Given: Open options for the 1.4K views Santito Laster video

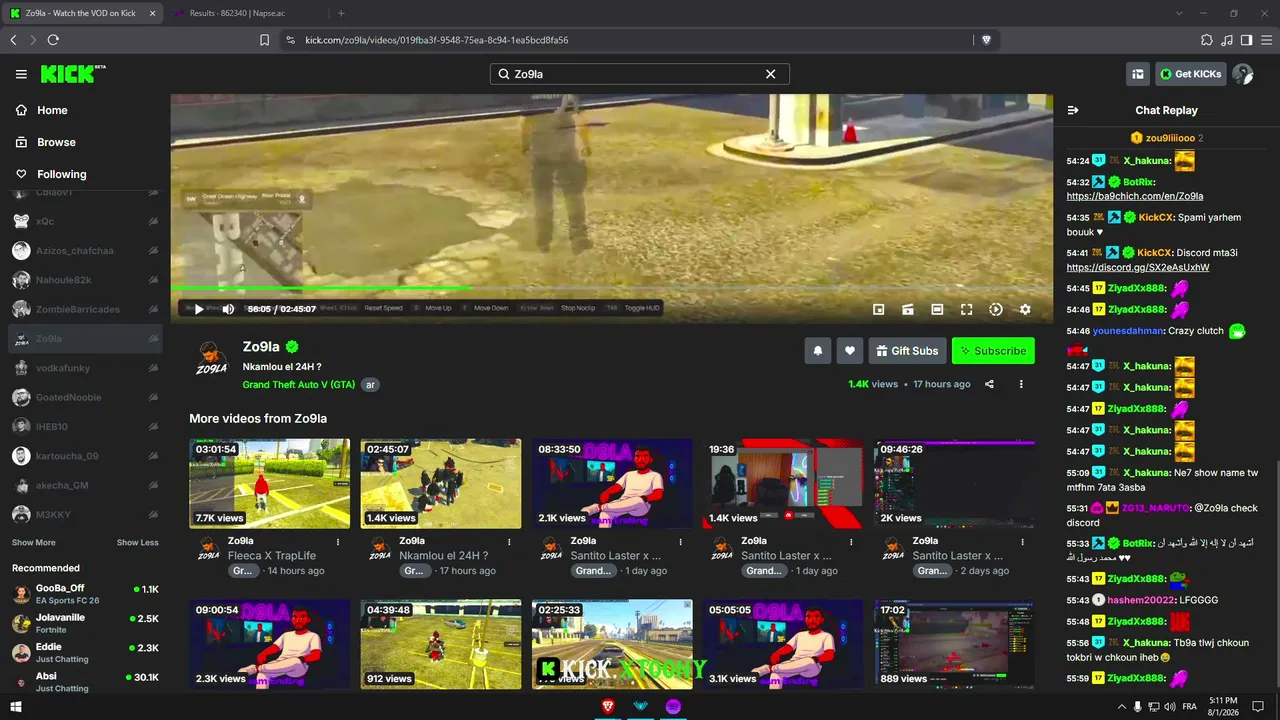Looking at the screenshot, I should [851, 542].
